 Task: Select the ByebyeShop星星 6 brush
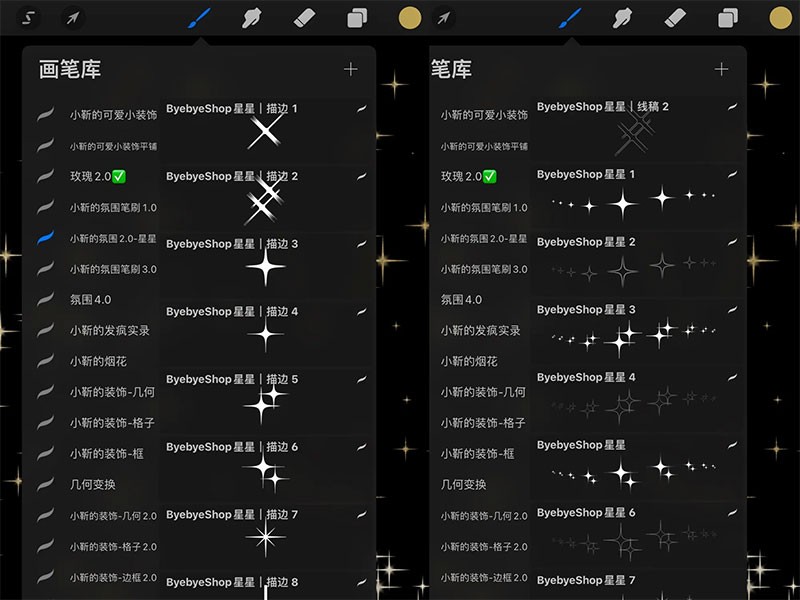635,532
